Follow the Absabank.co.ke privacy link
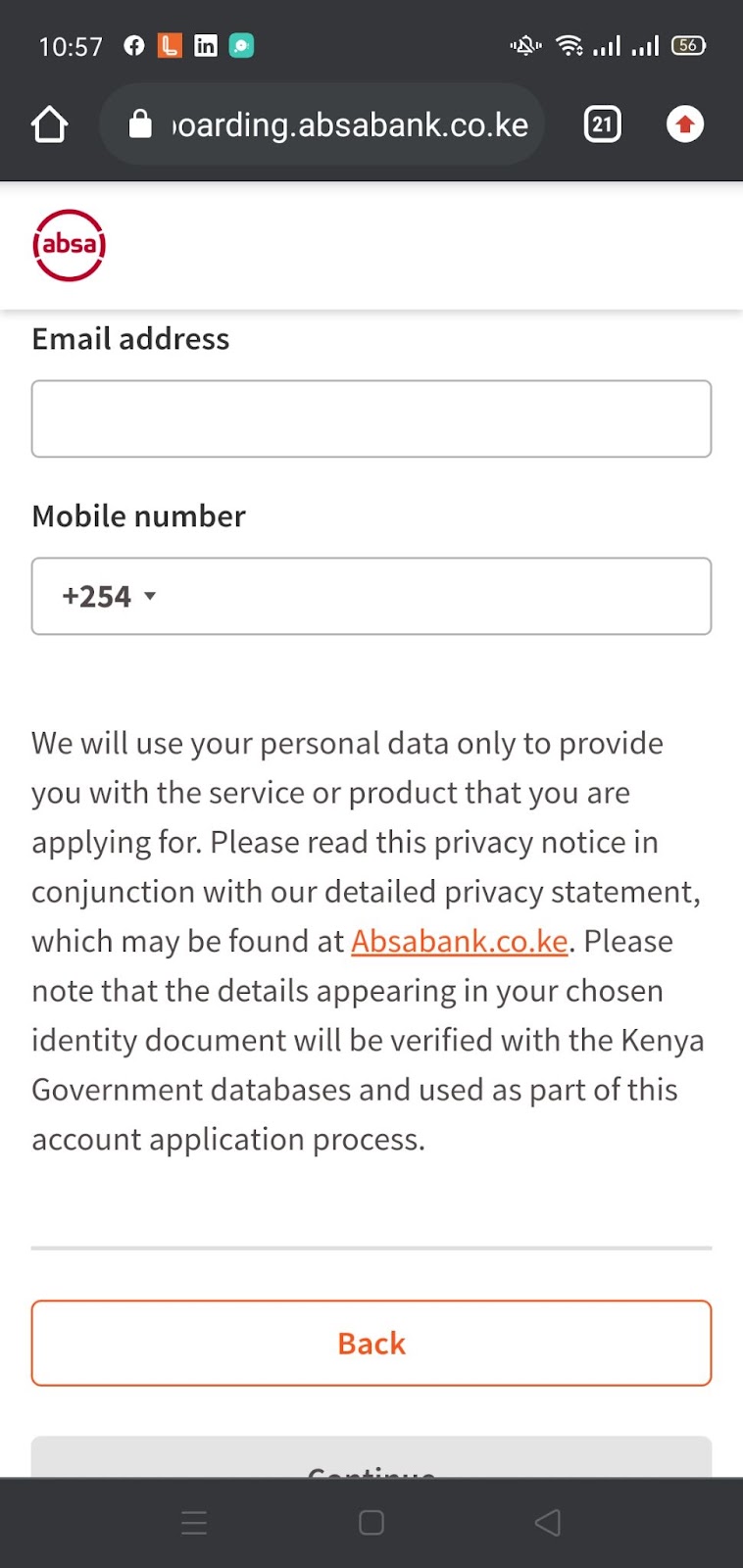The image size is (743, 1568). tap(460, 941)
